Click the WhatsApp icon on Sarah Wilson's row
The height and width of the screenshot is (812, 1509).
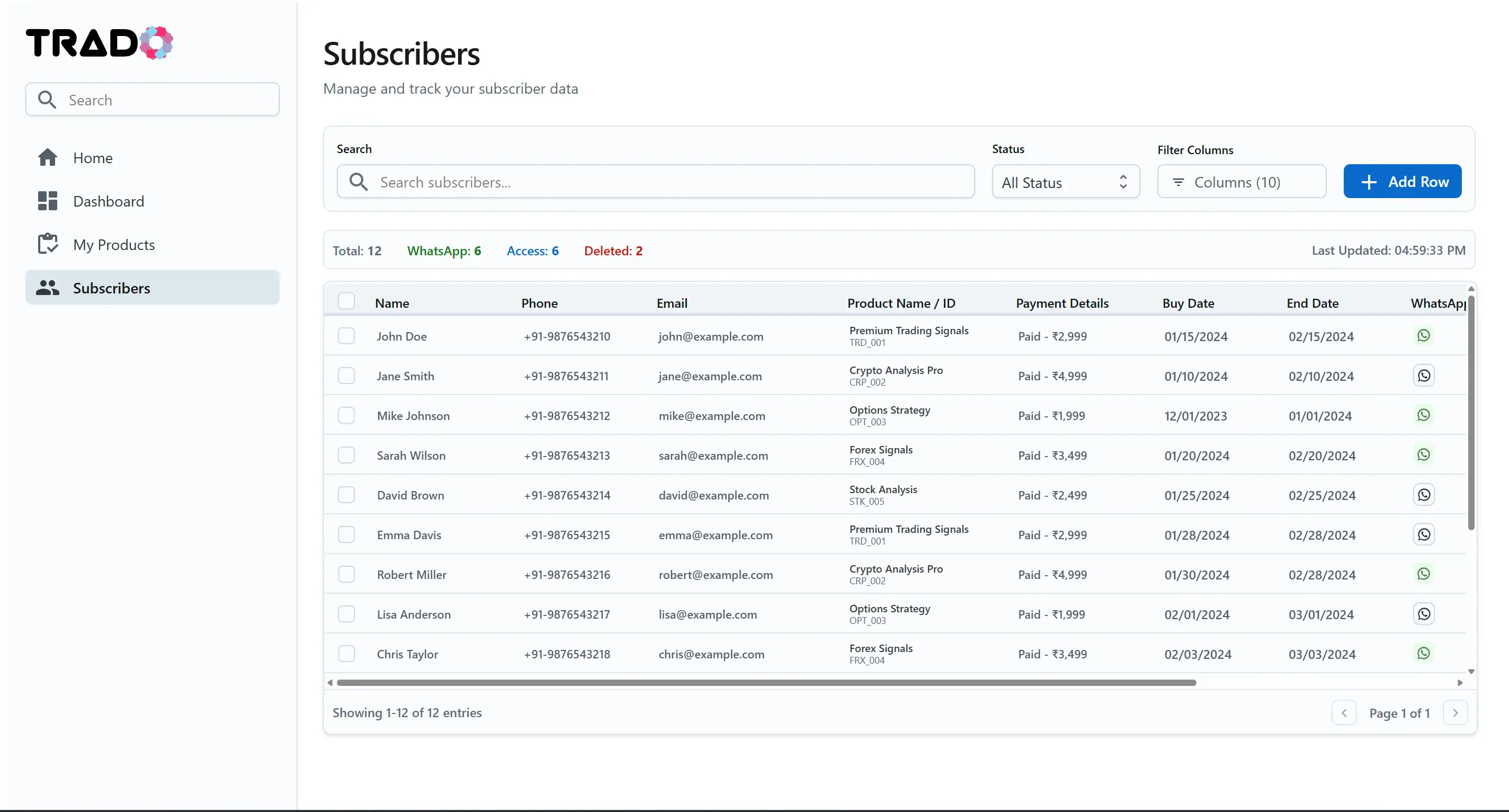point(1424,454)
